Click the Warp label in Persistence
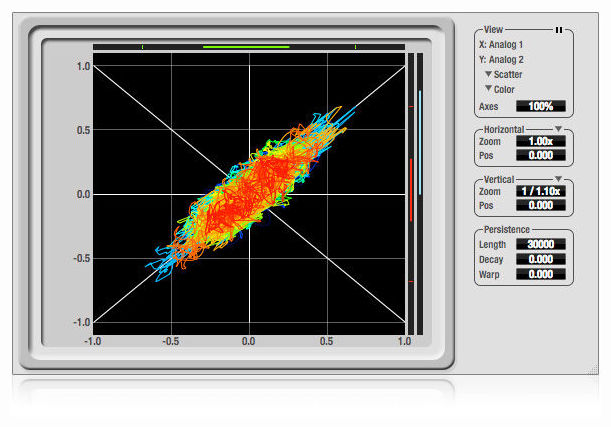 click(x=489, y=274)
